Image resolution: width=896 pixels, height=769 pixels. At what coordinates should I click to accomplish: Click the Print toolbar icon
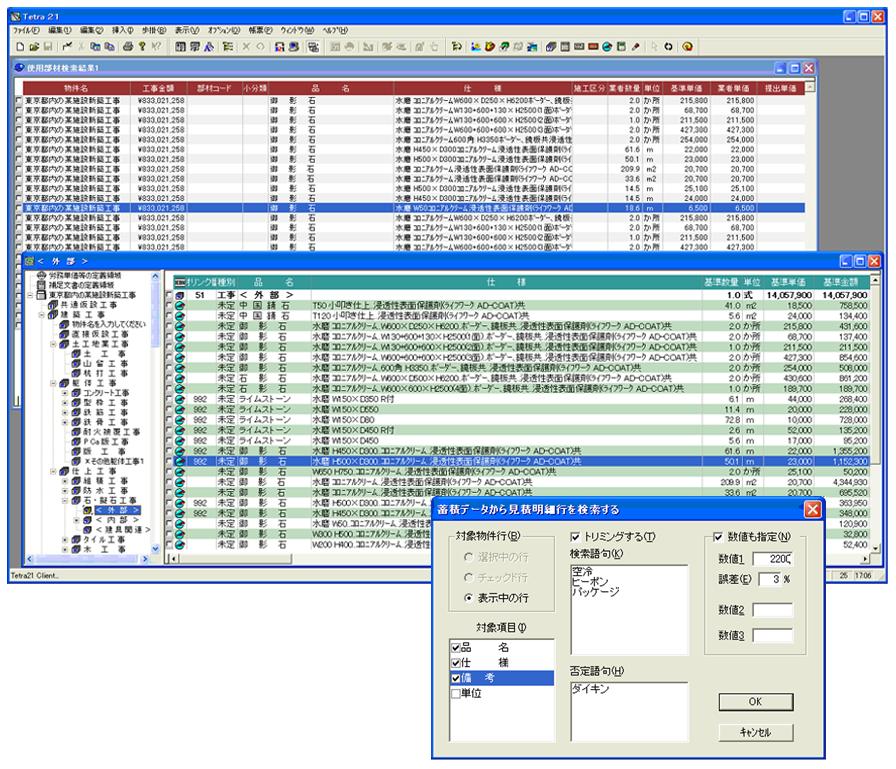pos(128,46)
